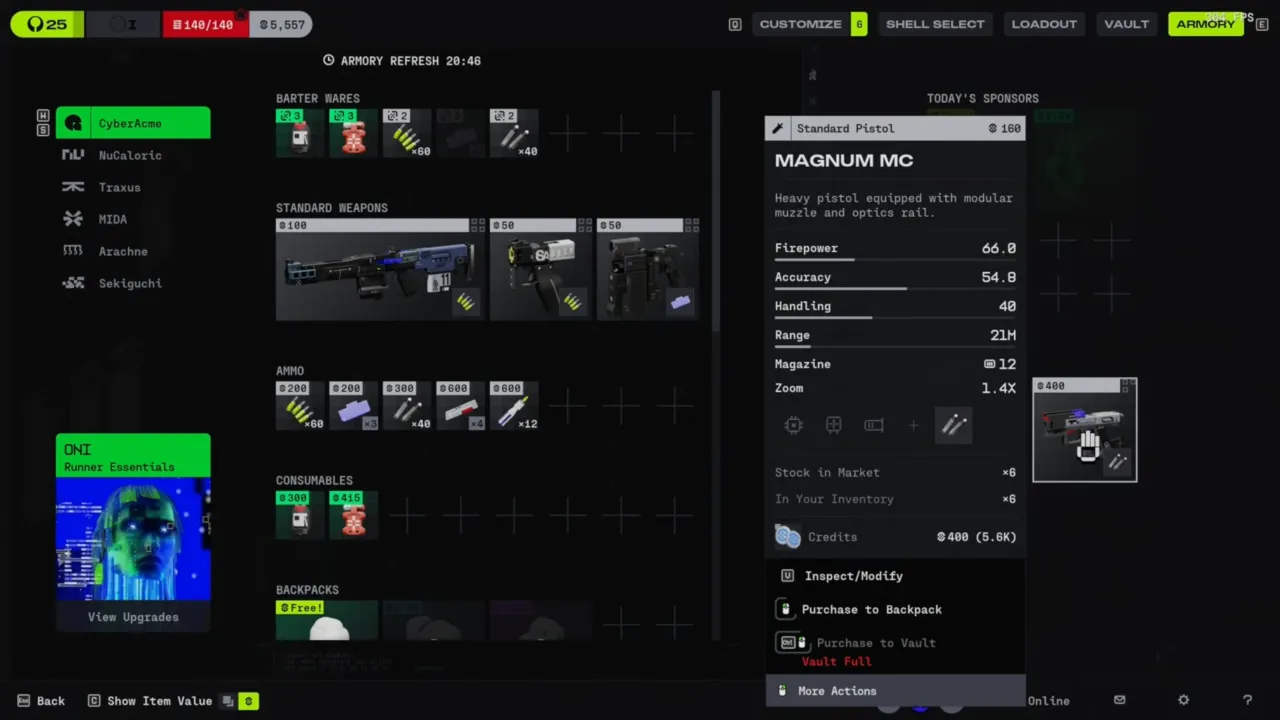Viewport: 1280px width, 720px height.
Task: Select the Free backpack item
Action: (x=327, y=621)
